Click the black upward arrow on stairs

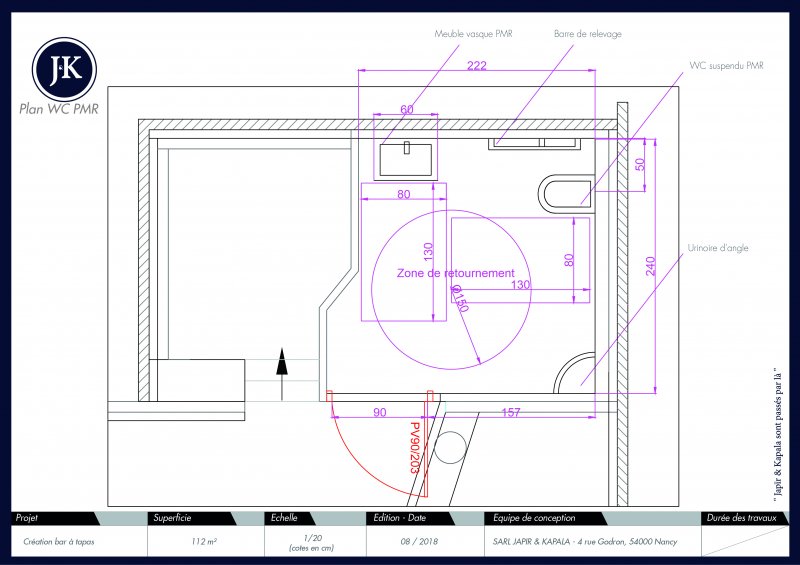[284, 363]
